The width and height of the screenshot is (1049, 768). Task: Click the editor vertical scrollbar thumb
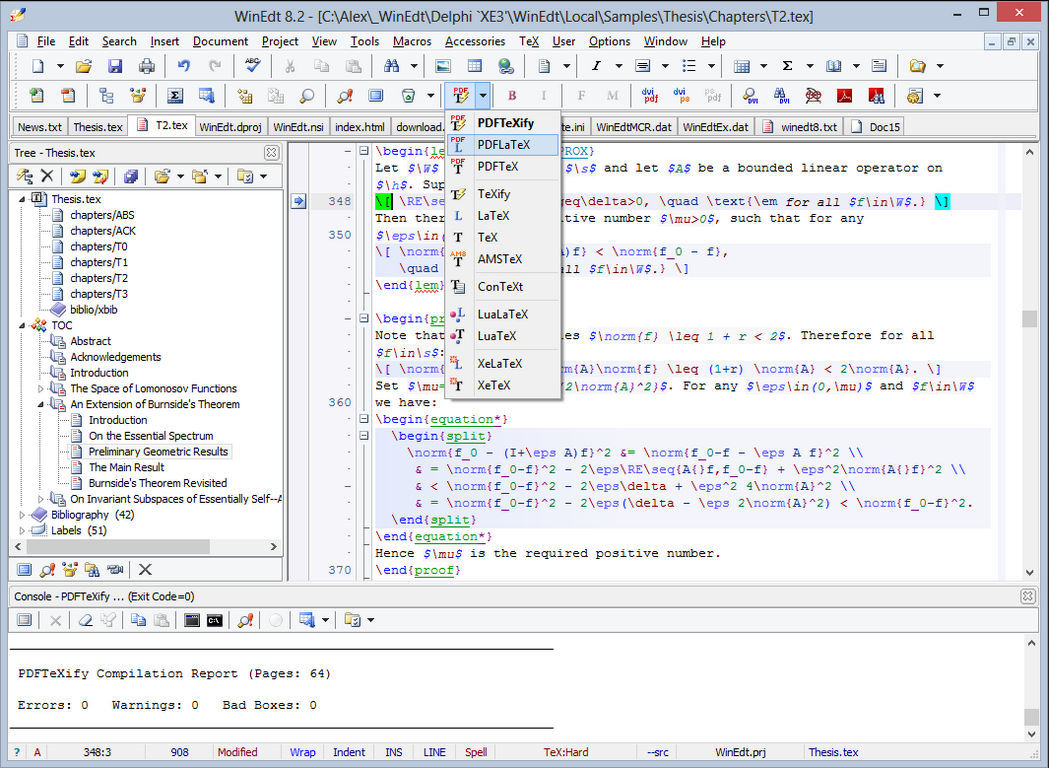click(x=1029, y=318)
